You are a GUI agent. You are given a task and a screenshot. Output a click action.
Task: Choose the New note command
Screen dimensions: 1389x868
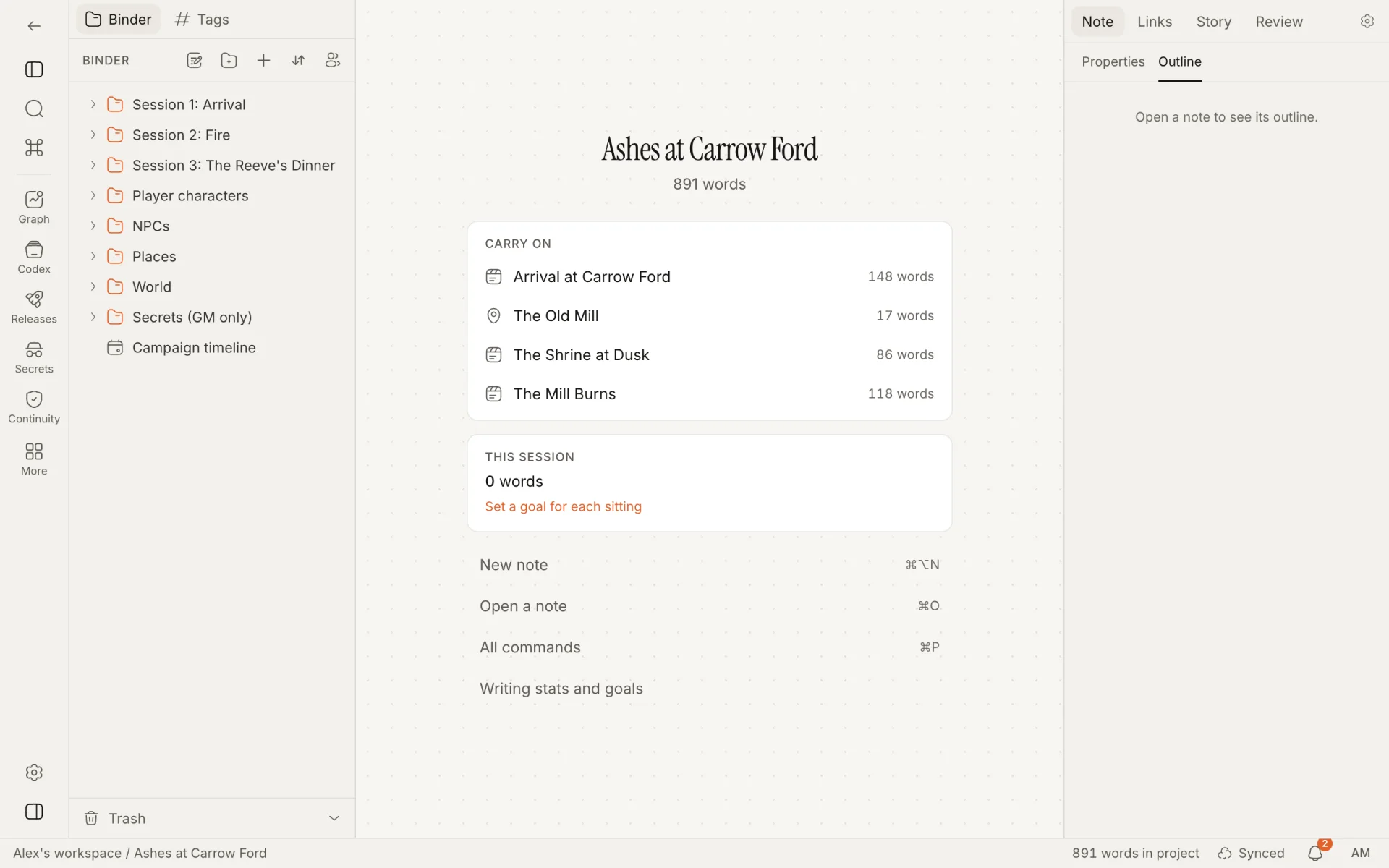click(x=709, y=565)
